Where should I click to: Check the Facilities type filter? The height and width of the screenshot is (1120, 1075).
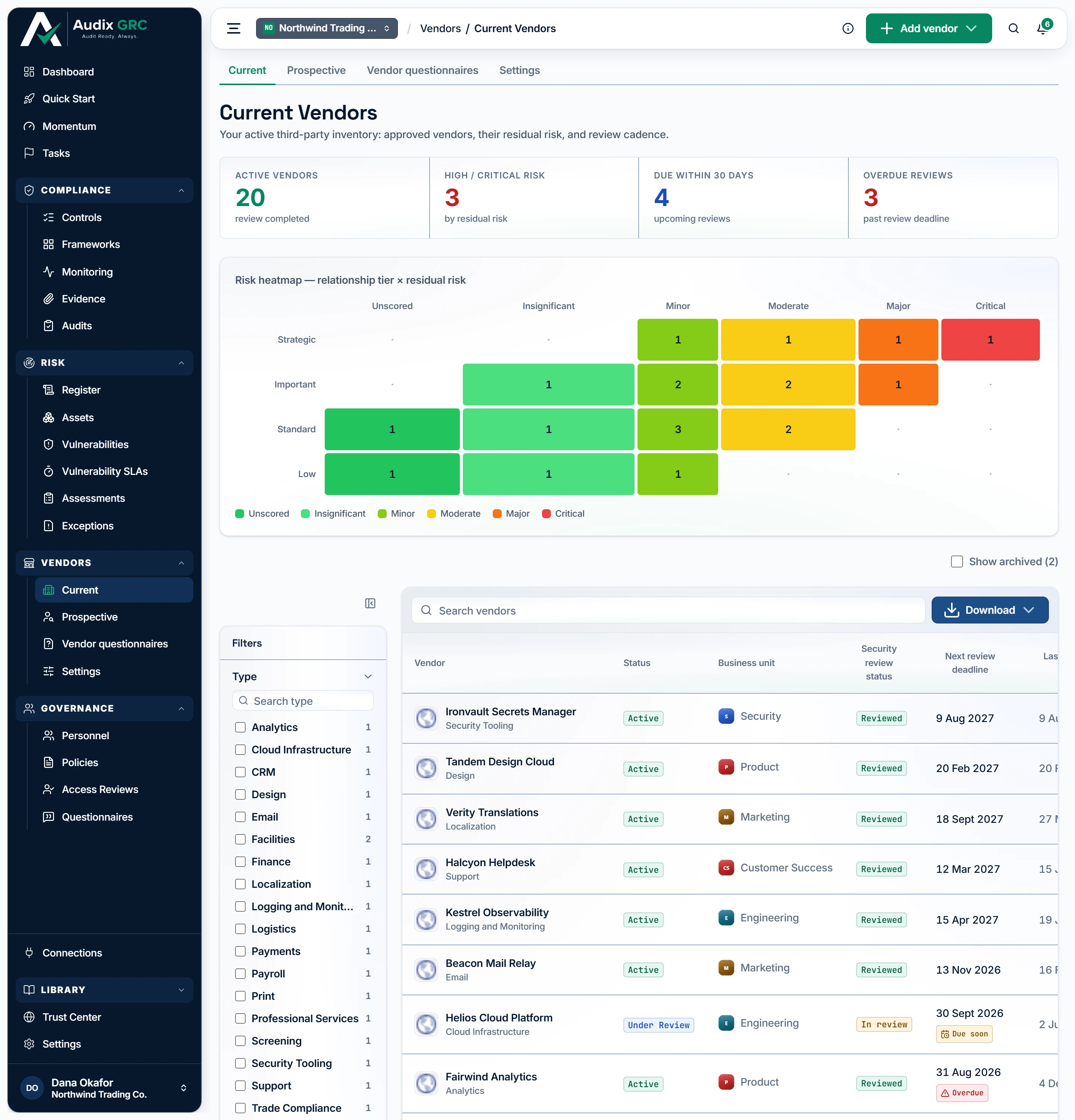coord(240,839)
